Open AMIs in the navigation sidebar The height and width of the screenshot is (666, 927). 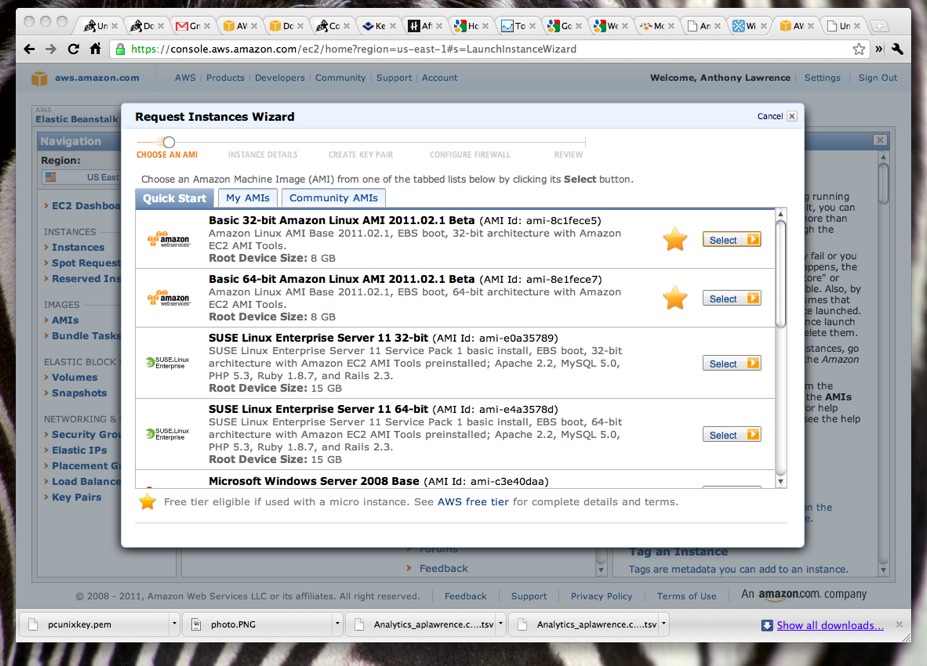click(x=65, y=320)
